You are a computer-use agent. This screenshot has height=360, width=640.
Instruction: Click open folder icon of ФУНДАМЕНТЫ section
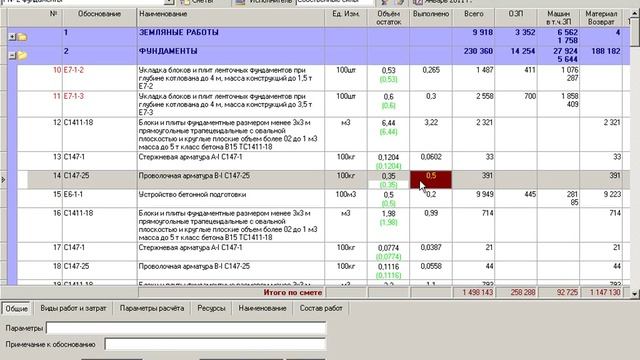(x=22, y=55)
